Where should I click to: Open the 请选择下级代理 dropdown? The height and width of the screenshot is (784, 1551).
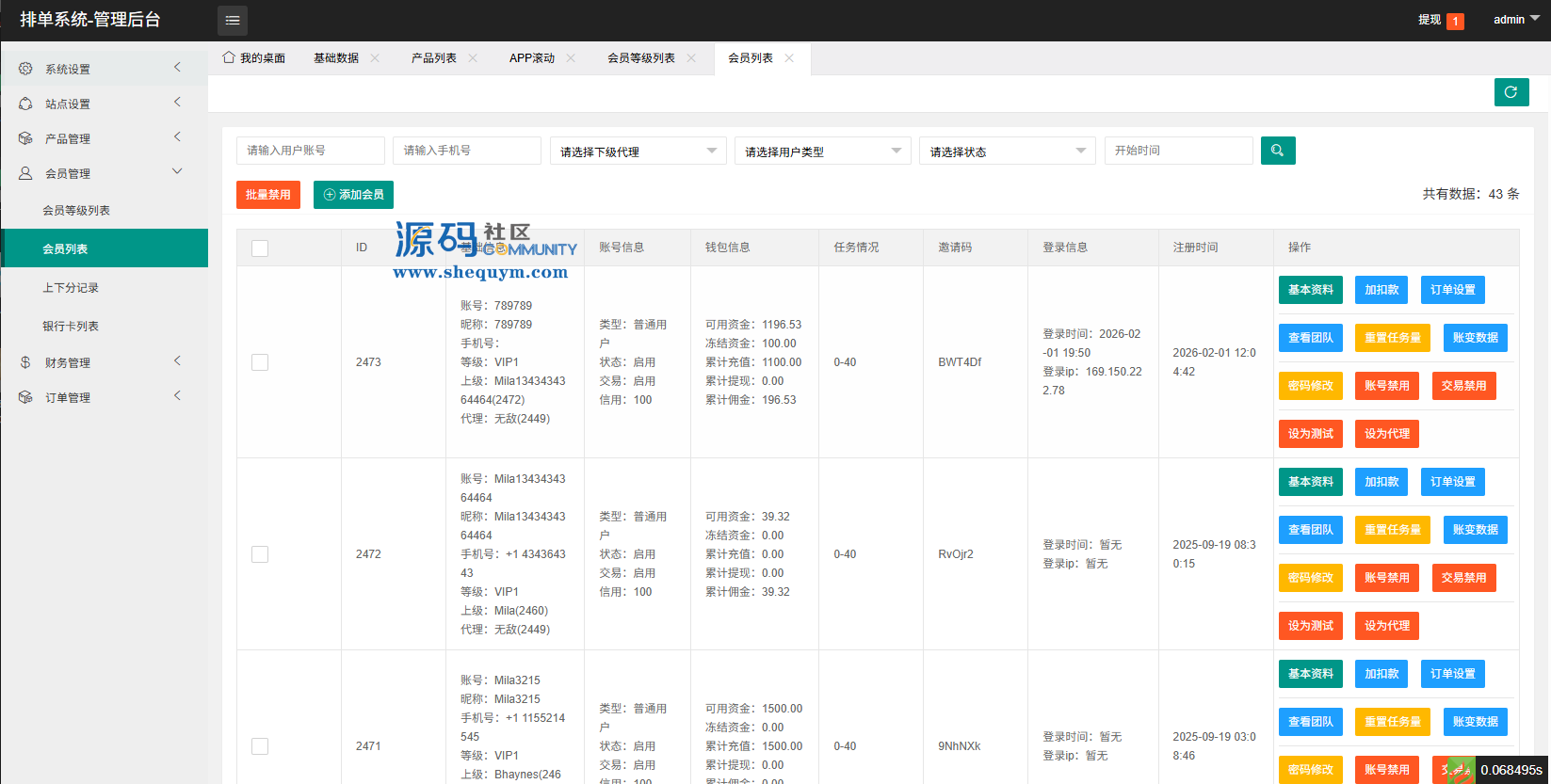[638, 152]
